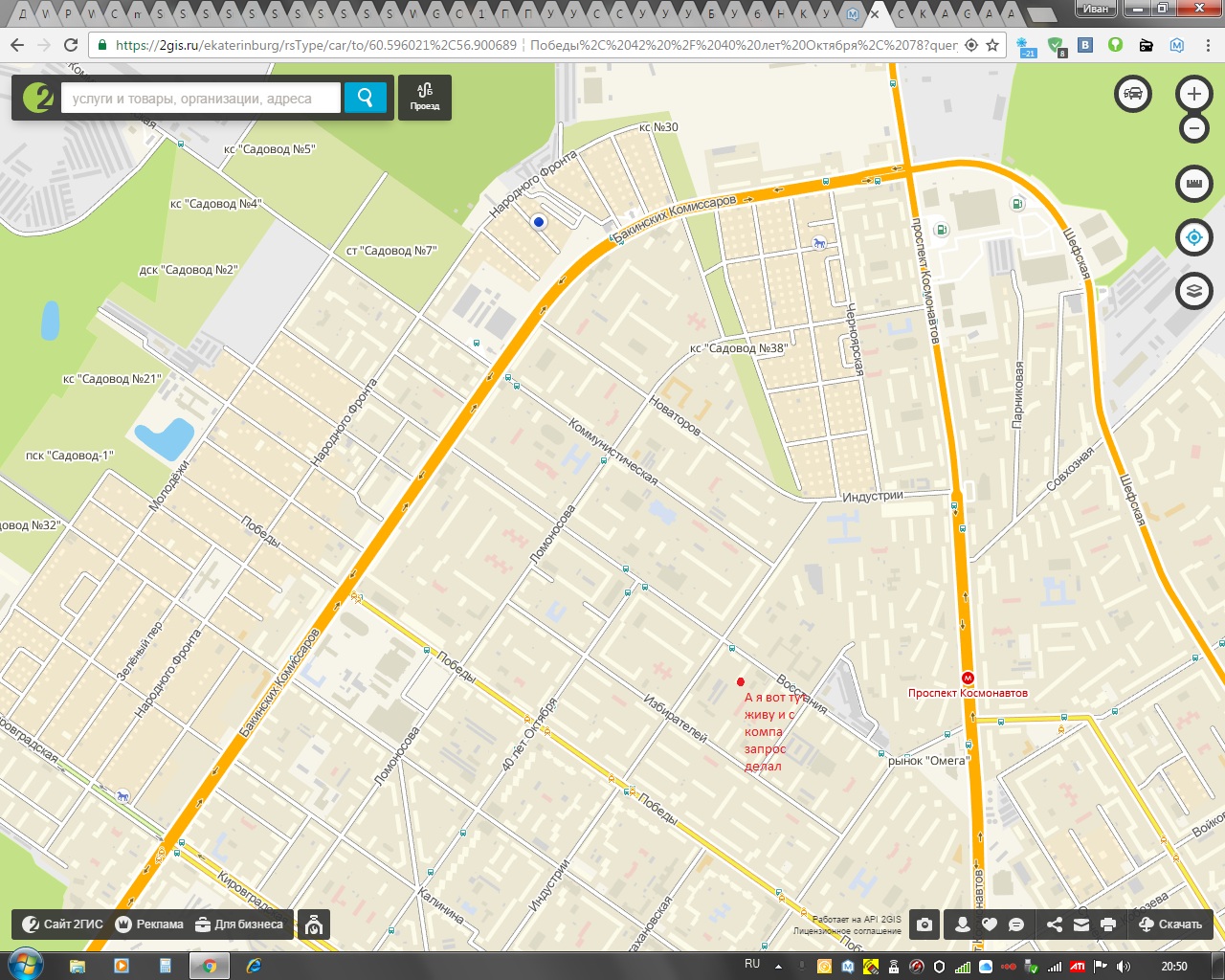
Task: Activate the ruler distance measurement tool
Action: click(1193, 183)
